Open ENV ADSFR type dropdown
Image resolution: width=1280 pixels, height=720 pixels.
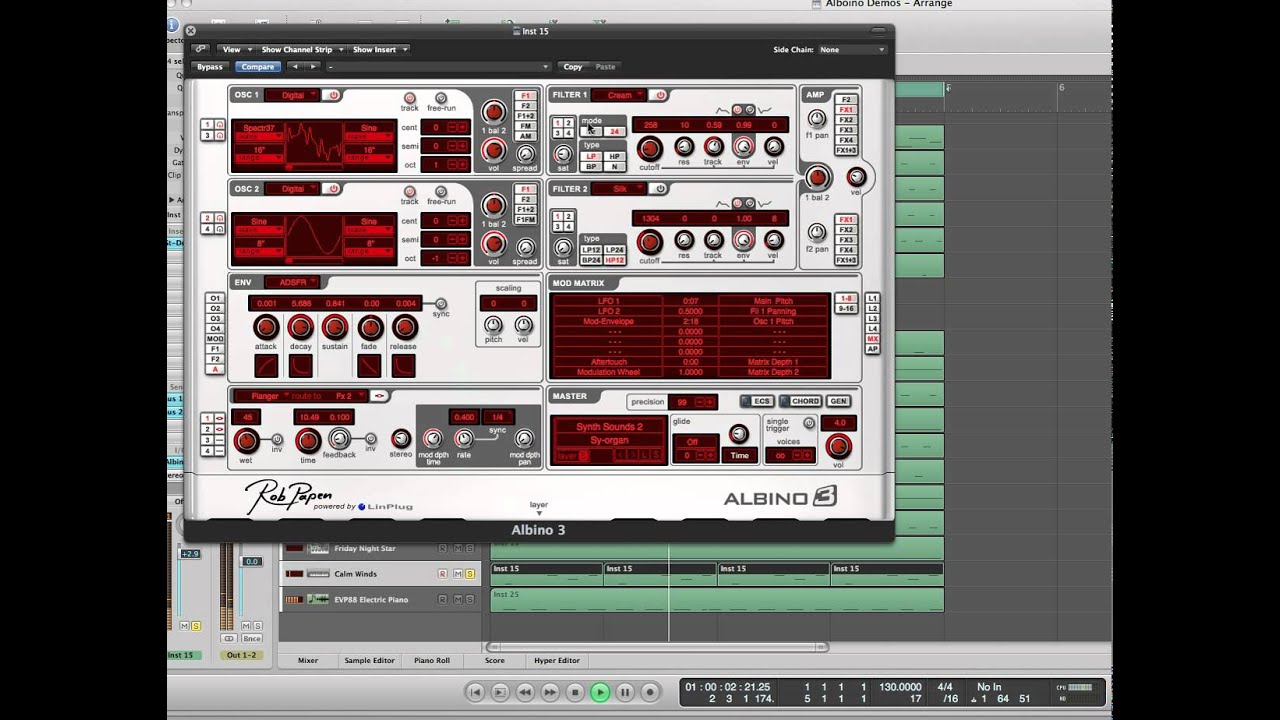coord(293,282)
